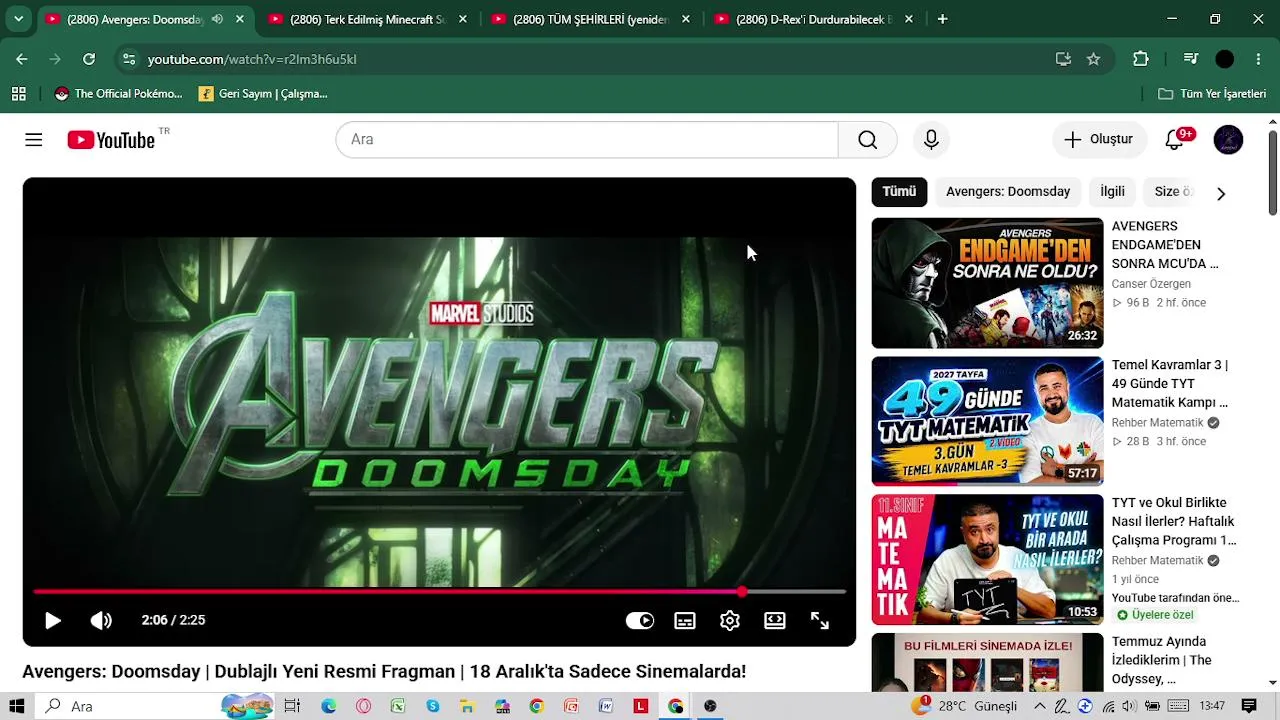
Task: Enter fullscreen video mode
Action: [x=820, y=621]
